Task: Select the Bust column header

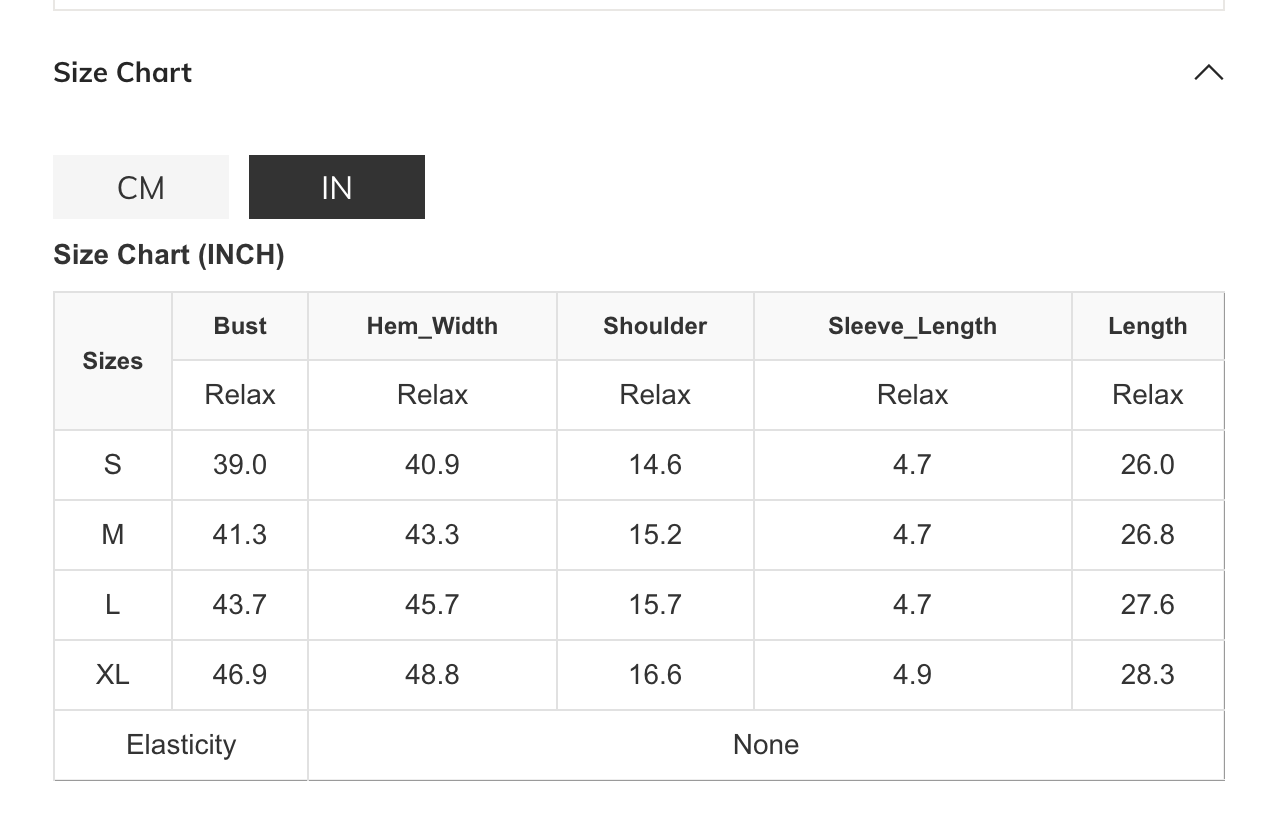Action: click(240, 326)
